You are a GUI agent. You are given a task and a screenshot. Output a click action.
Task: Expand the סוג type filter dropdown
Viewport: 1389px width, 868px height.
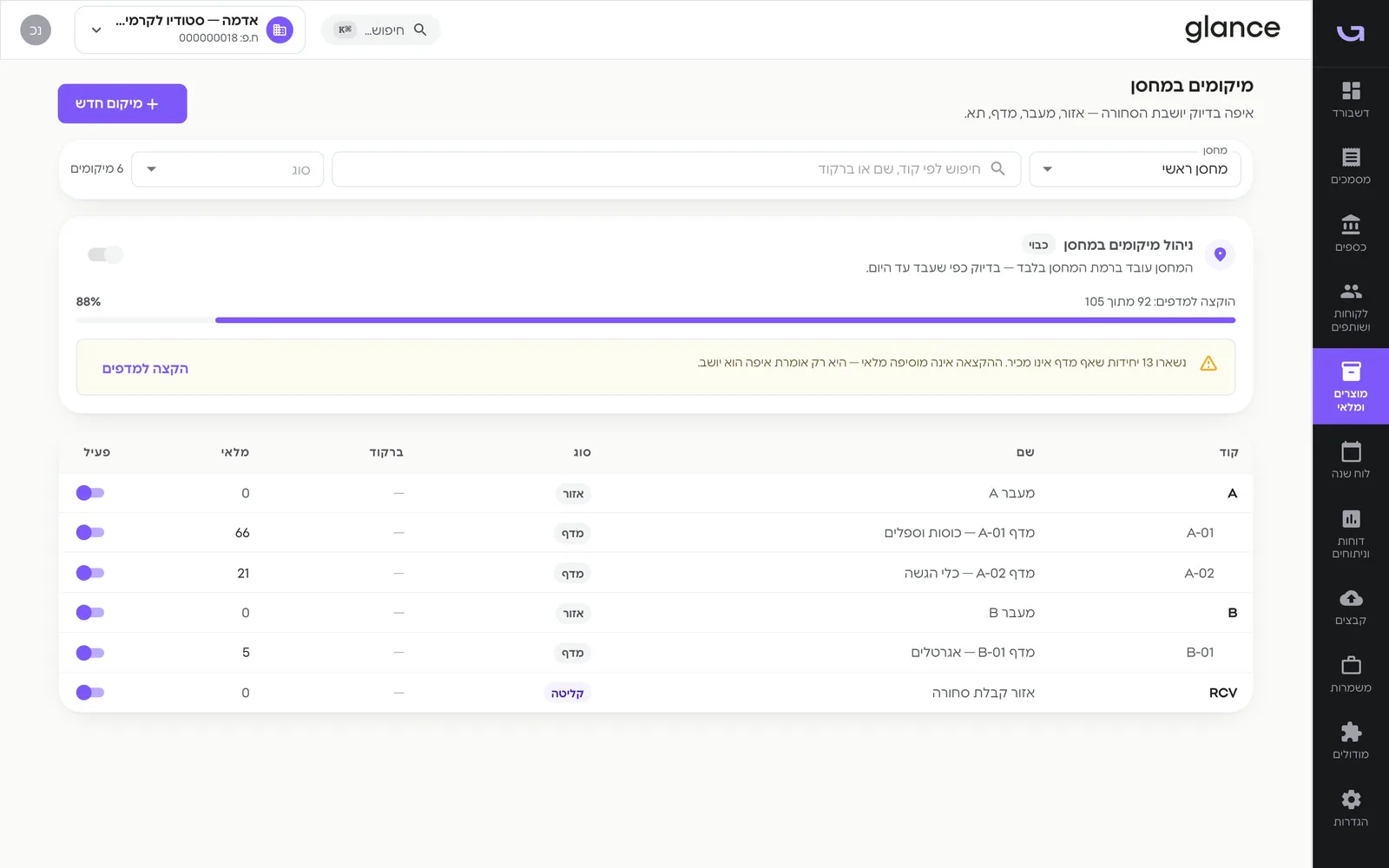pos(227,169)
